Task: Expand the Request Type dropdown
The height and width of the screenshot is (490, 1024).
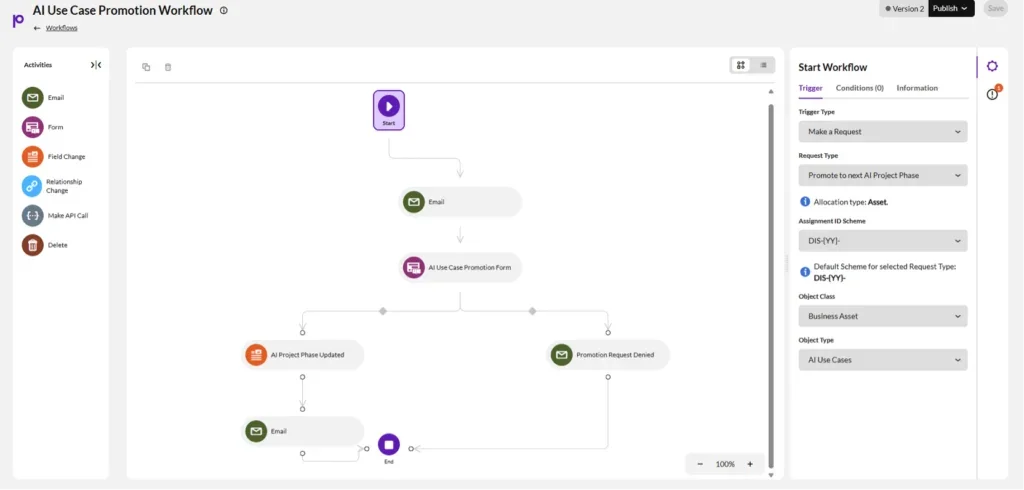Action: click(x=882, y=175)
